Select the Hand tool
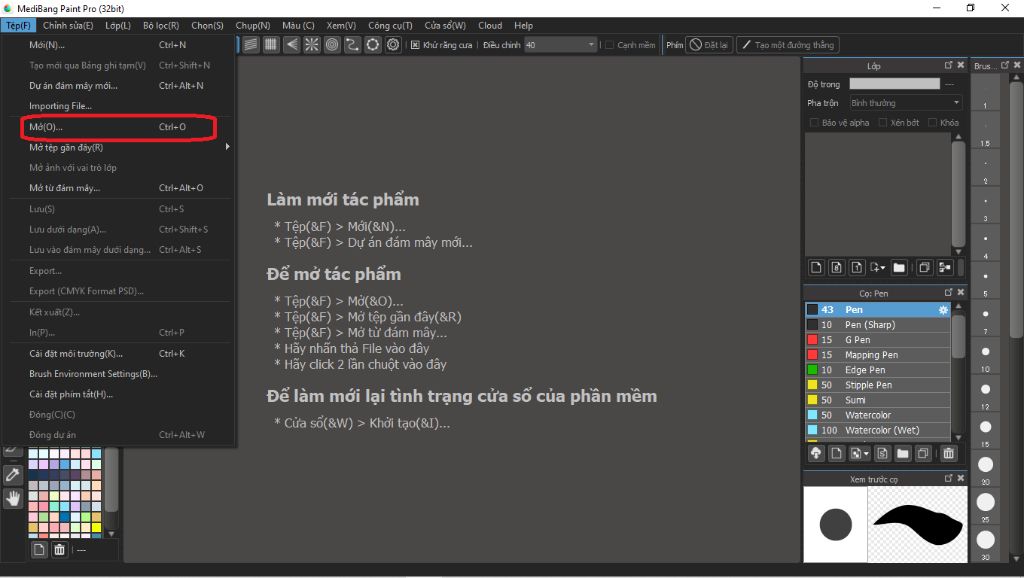 coord(12,499)
